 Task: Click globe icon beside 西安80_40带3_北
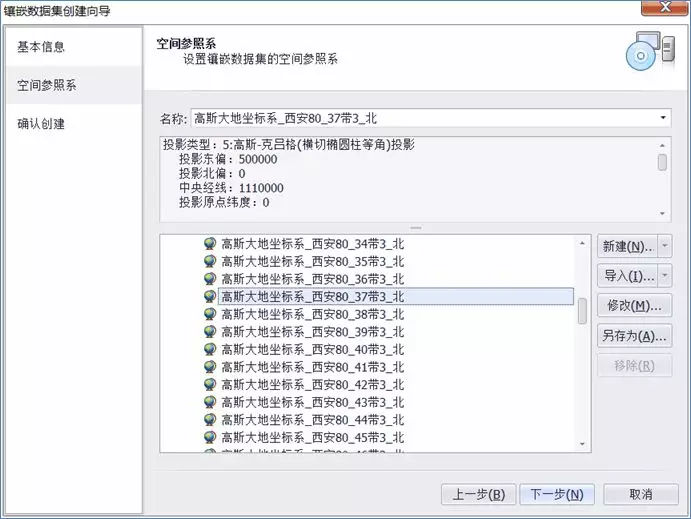(210, 349)
